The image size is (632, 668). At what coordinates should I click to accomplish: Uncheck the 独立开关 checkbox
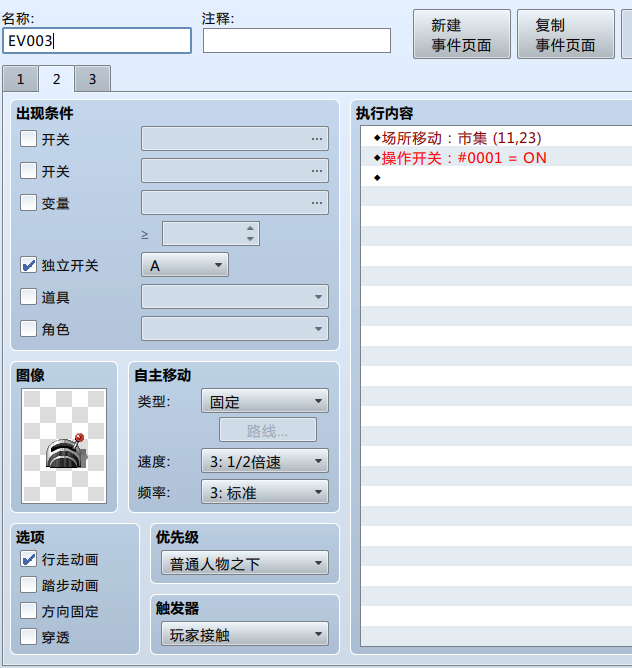(29, 265)
